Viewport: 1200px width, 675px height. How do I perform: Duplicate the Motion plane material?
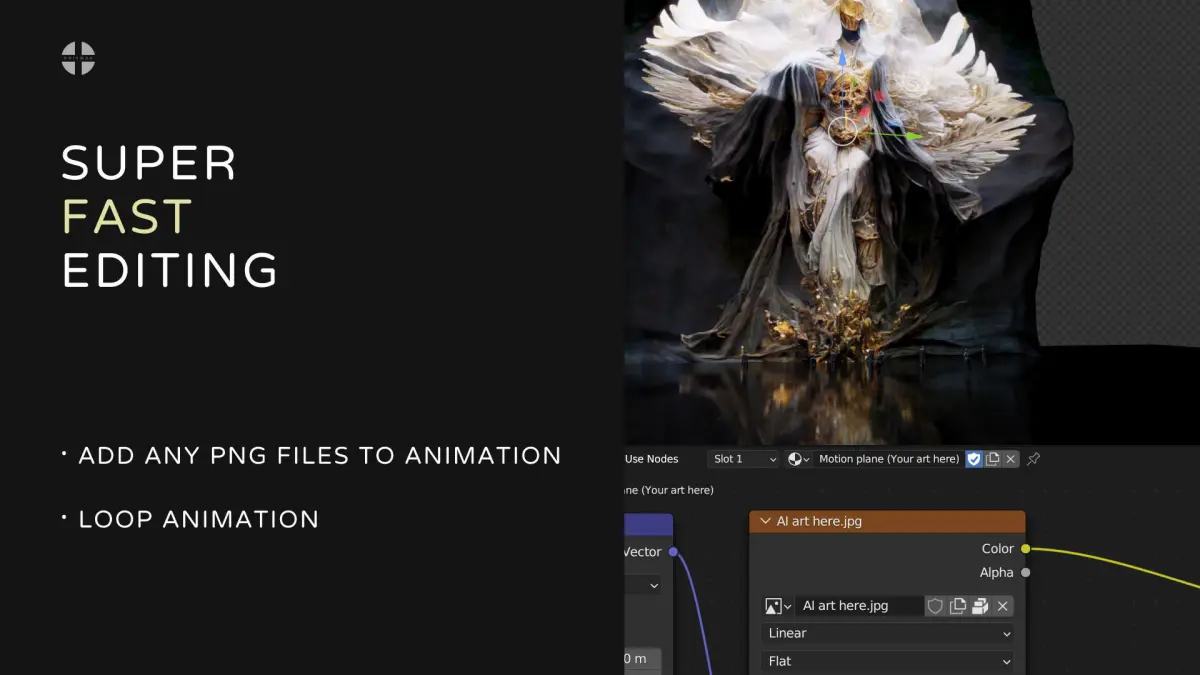tap(992, 459)
